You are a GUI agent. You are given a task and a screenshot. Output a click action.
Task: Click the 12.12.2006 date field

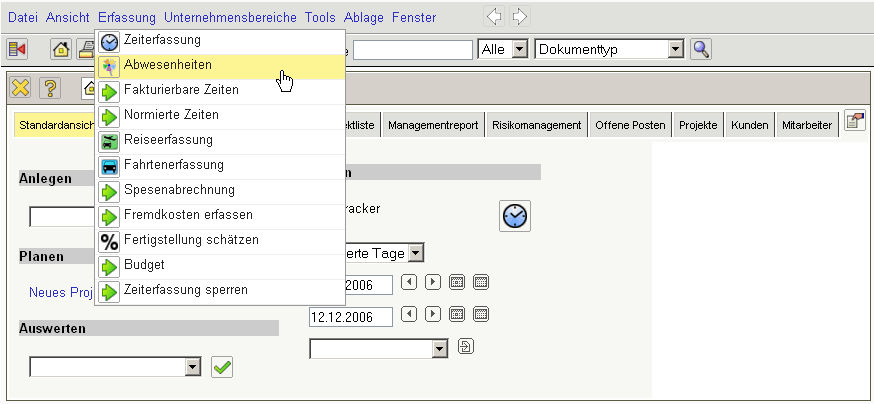[x=350, y=317]
